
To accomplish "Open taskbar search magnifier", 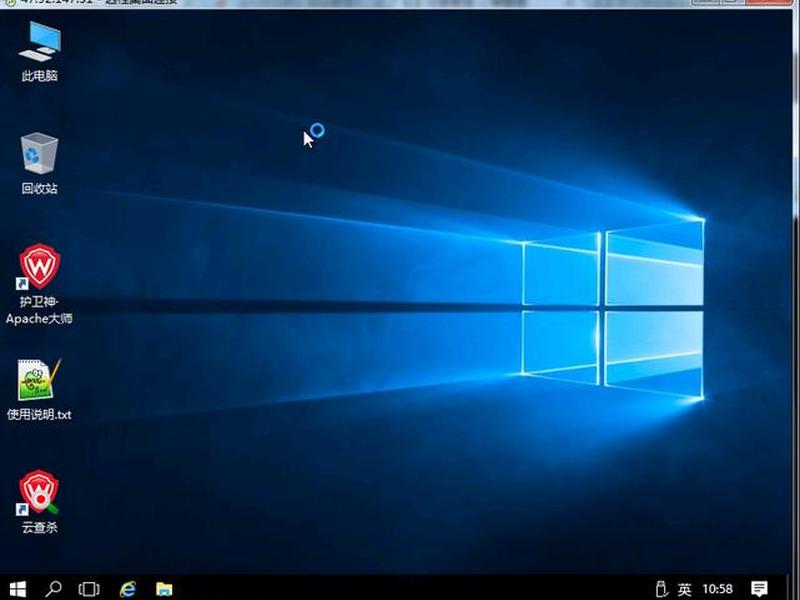I will pos(53,589).
